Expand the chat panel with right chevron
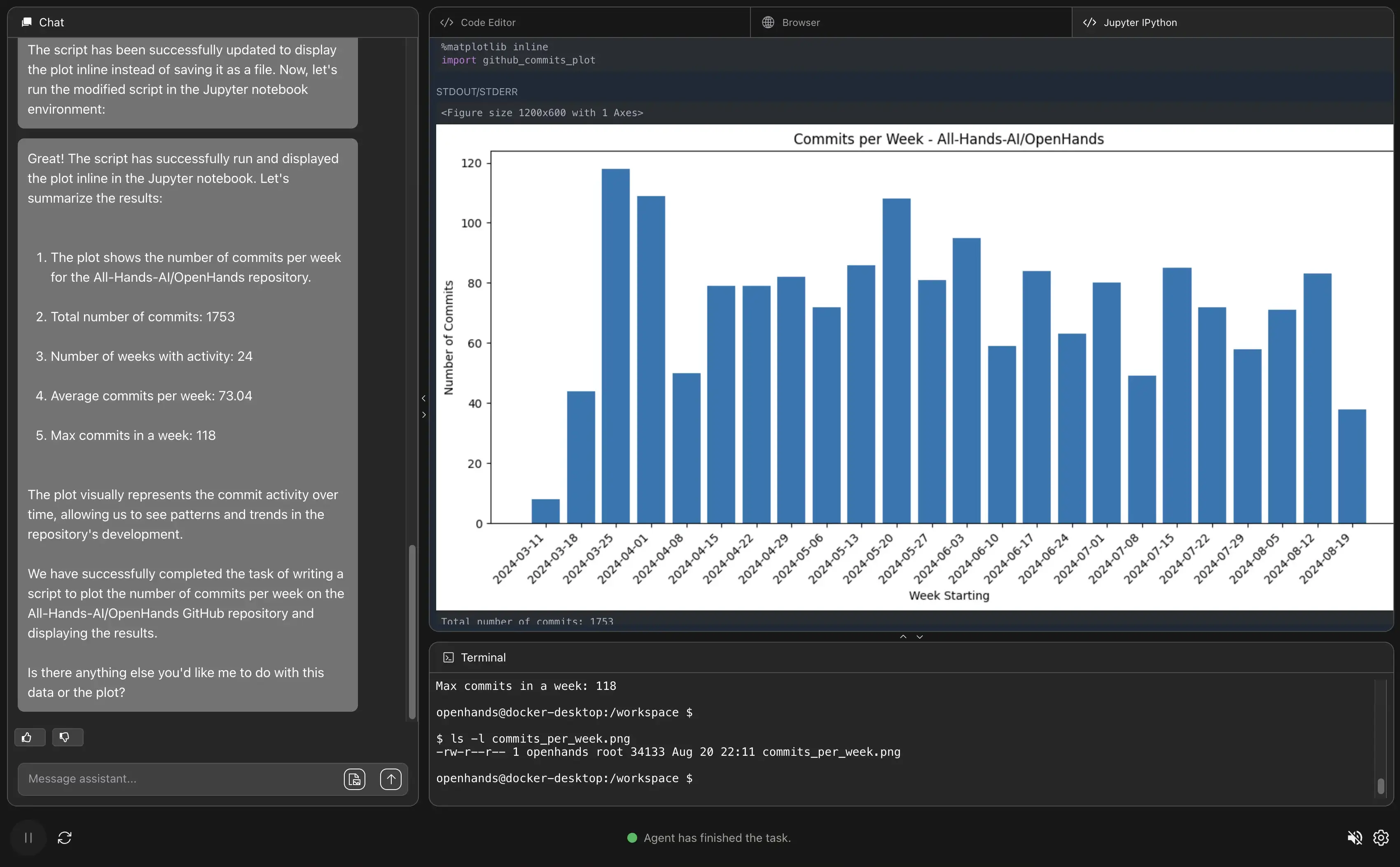 [x=424, y=415]
